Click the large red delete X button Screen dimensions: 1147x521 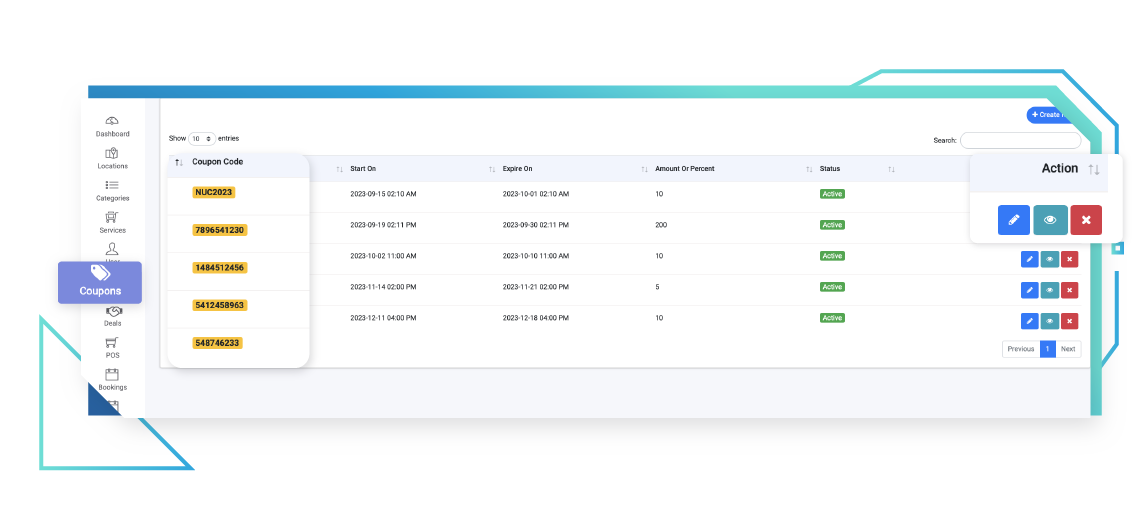1085,220
